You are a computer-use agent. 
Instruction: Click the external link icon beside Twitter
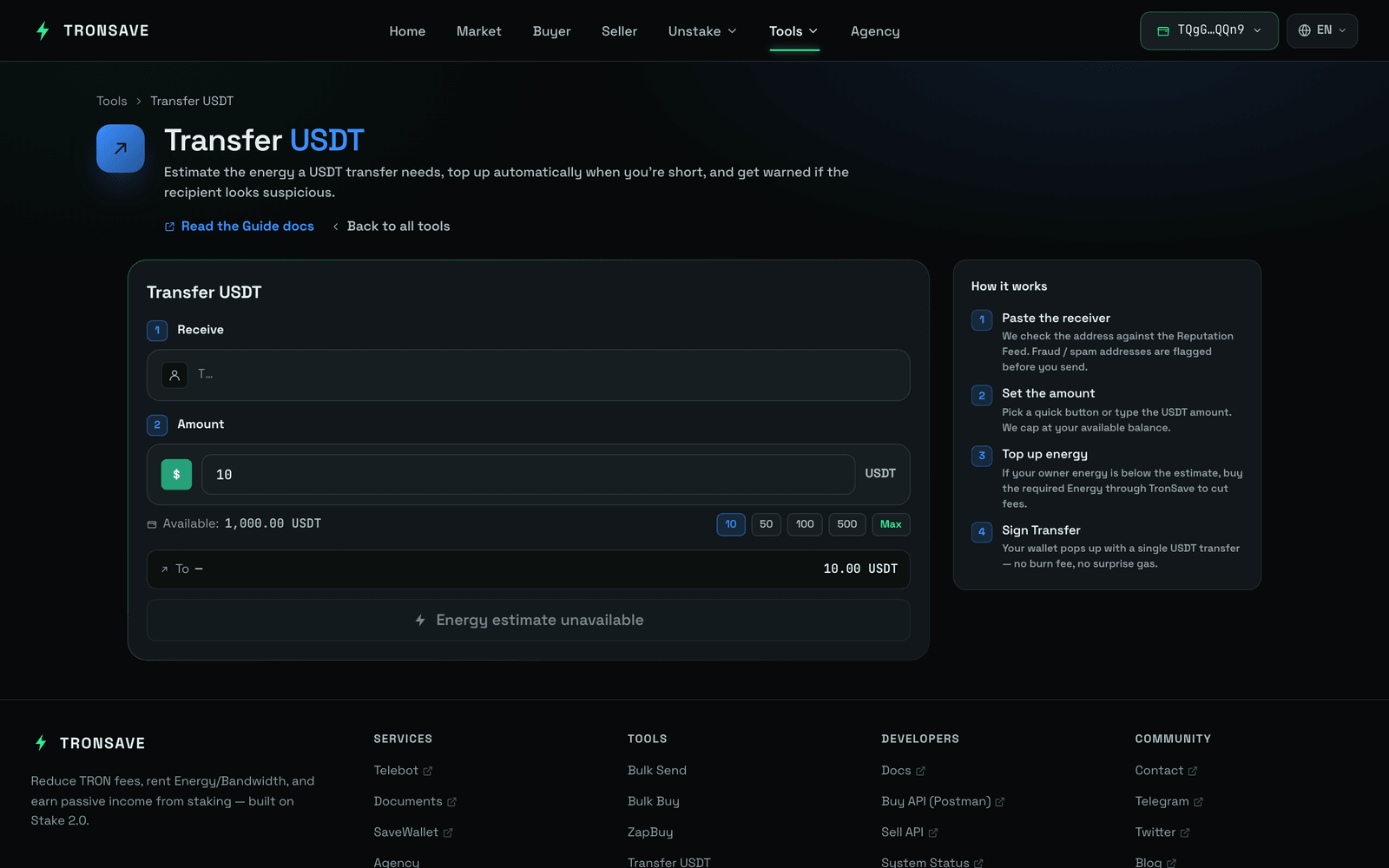coord(1185,833)
